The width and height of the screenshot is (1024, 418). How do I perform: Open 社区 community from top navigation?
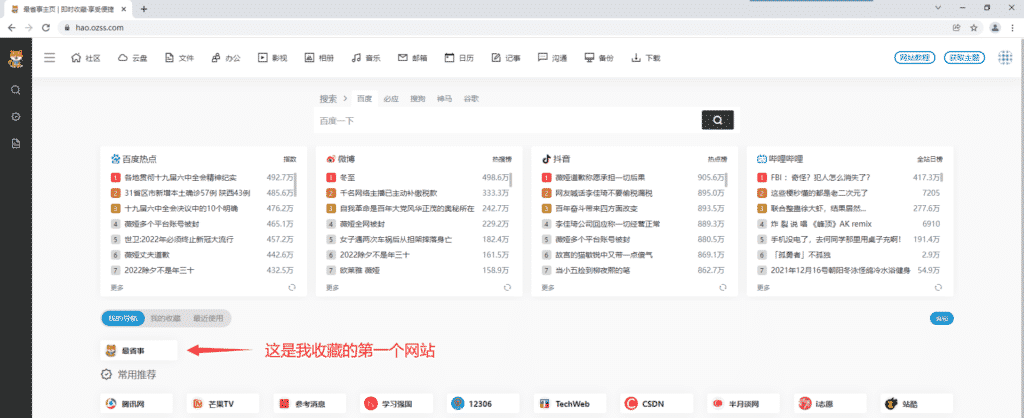pos(85,57)
